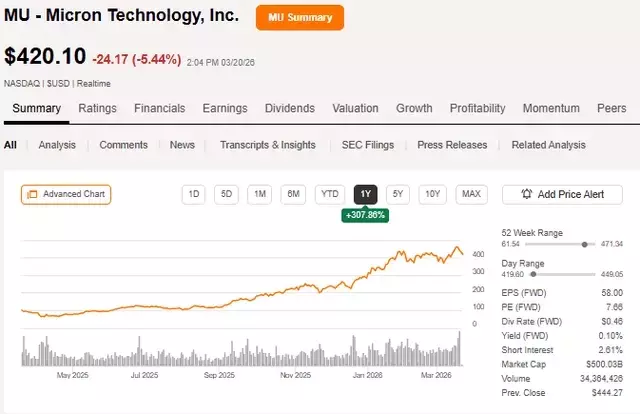Select the YTD chart range

tap(328, 194)
